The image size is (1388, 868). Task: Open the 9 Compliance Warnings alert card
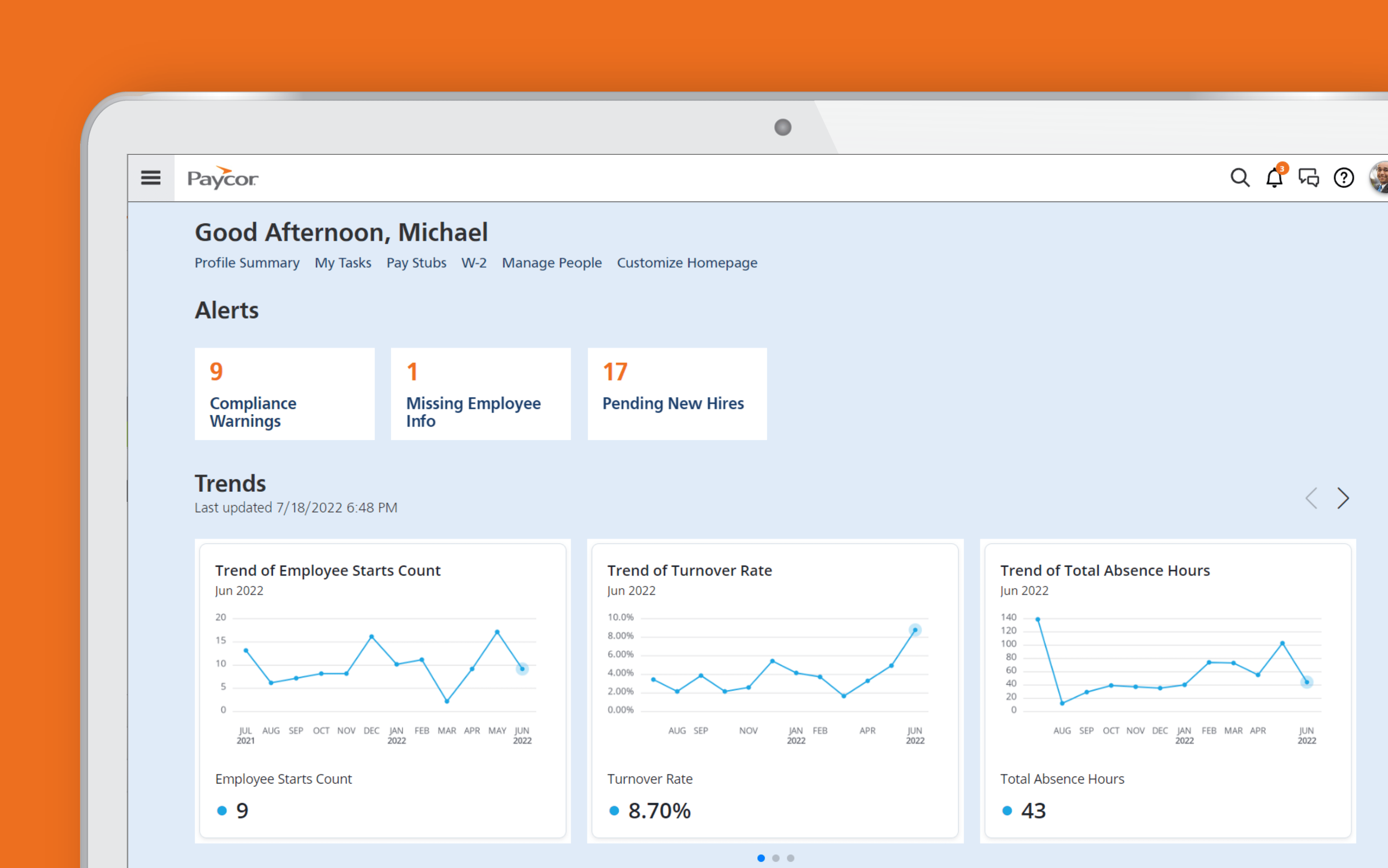coord(285,394)
